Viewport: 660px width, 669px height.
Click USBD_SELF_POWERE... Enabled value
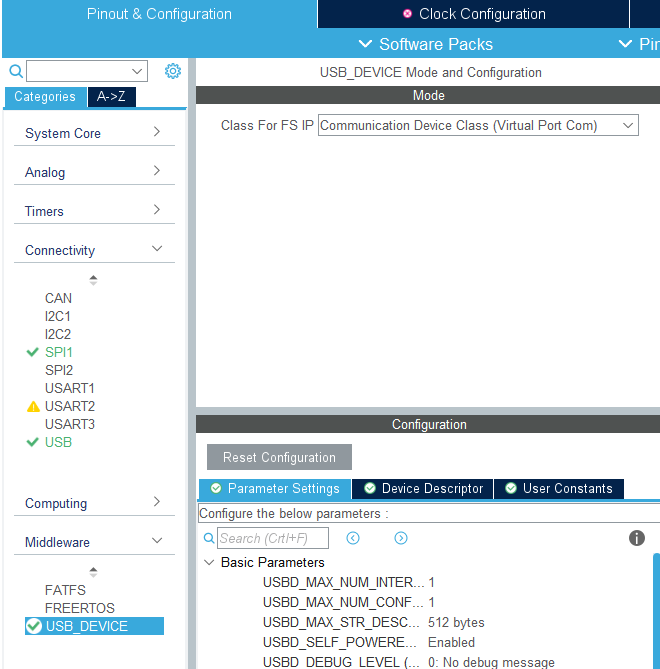(x=451, y=643)
